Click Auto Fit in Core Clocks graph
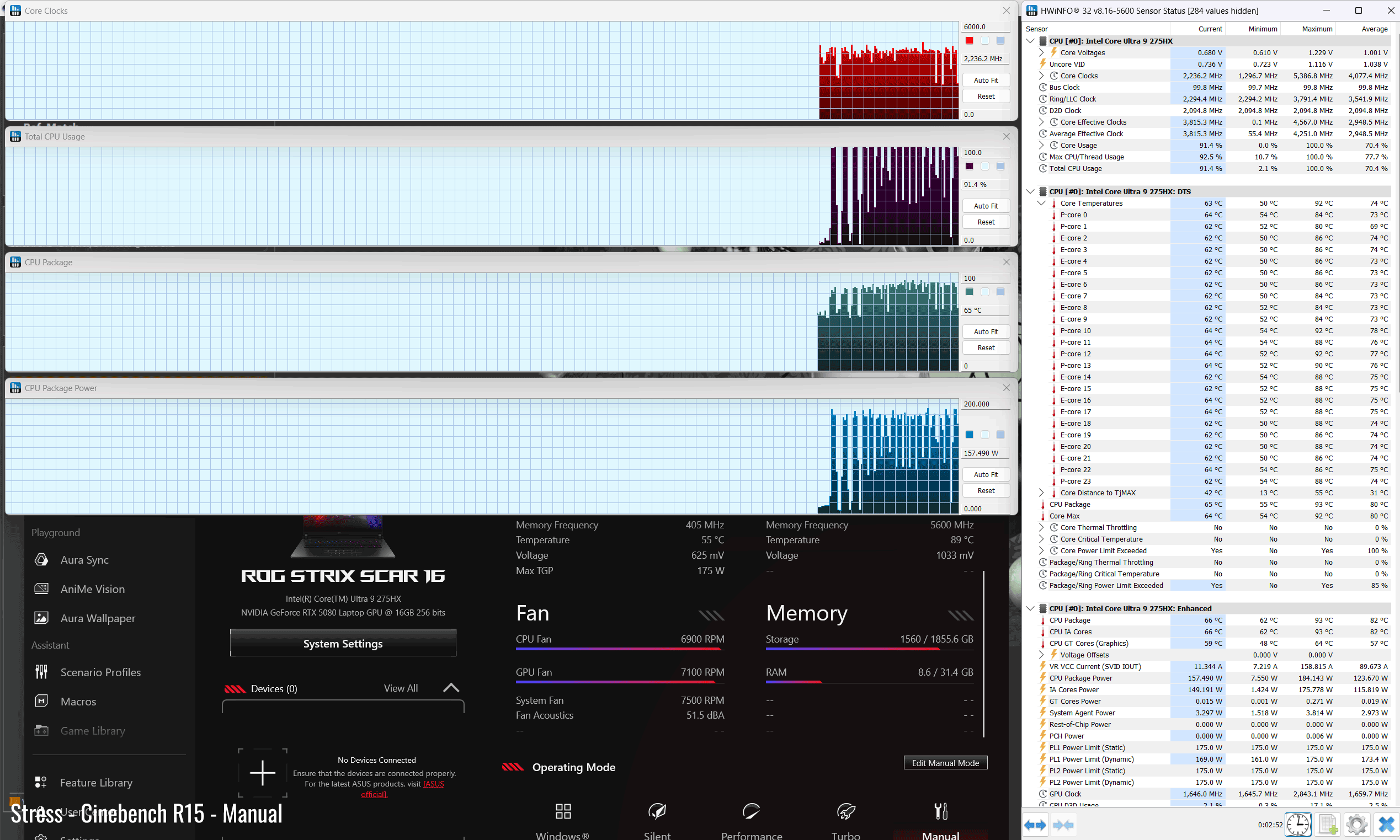 tap(986, 80)
